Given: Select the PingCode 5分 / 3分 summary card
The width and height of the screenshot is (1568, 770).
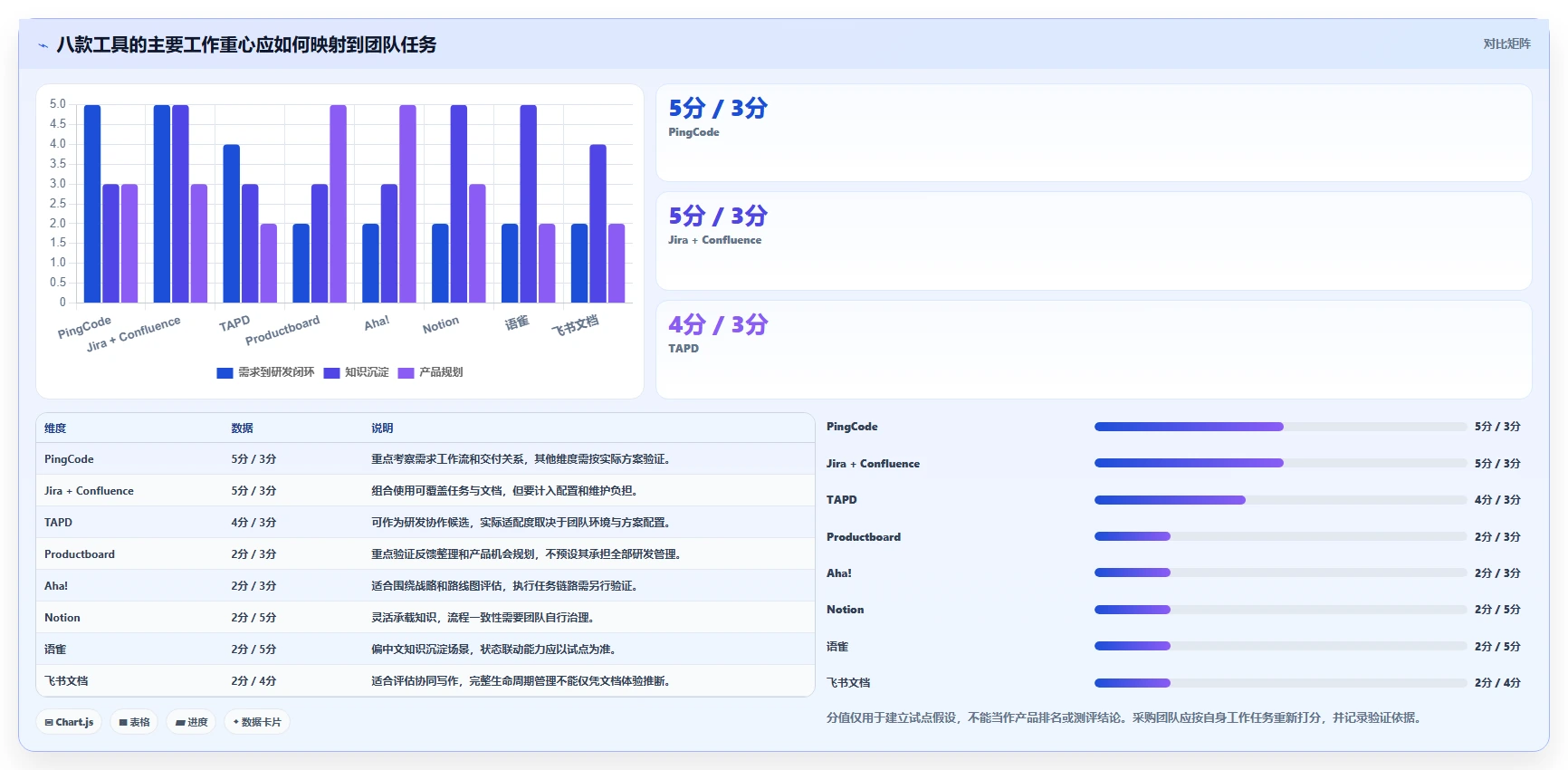Looking at the screenshot, I should click(x=1094, y=133).
